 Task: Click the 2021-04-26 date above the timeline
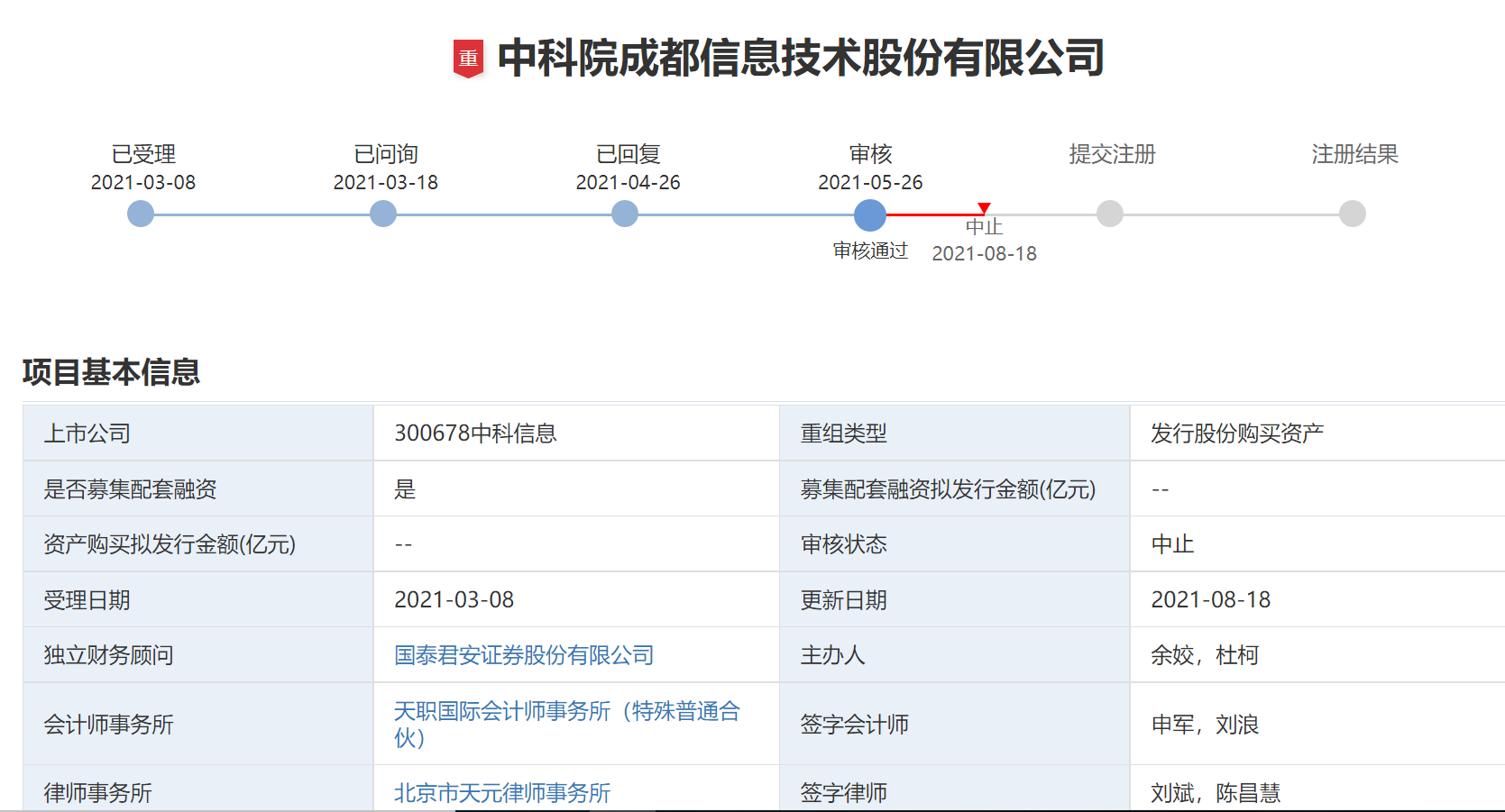[628, 182]
